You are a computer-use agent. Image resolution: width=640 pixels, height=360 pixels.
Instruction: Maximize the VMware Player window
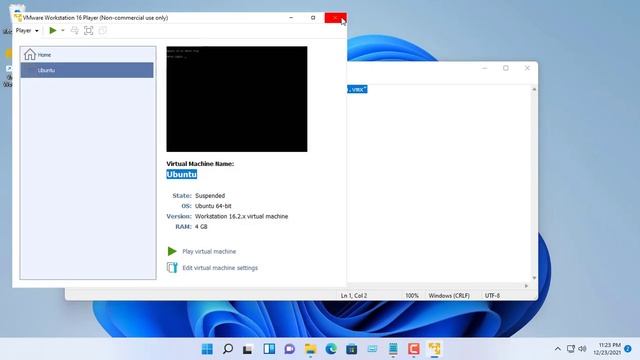click(x=313, y=18)
